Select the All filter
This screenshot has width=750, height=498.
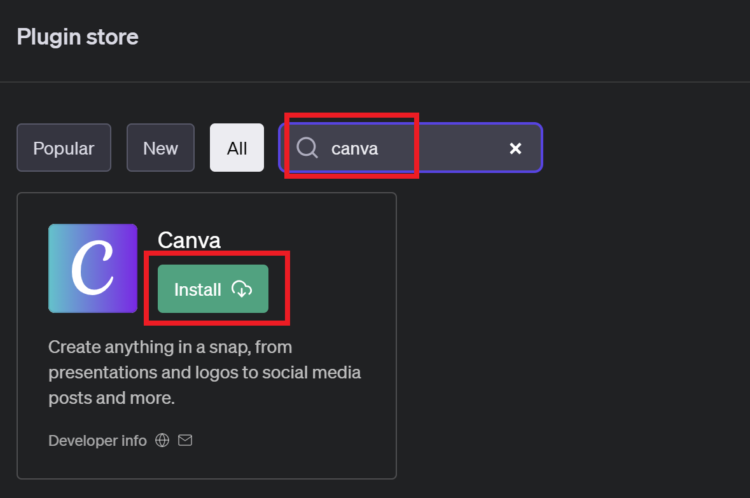tap(237, 148)
